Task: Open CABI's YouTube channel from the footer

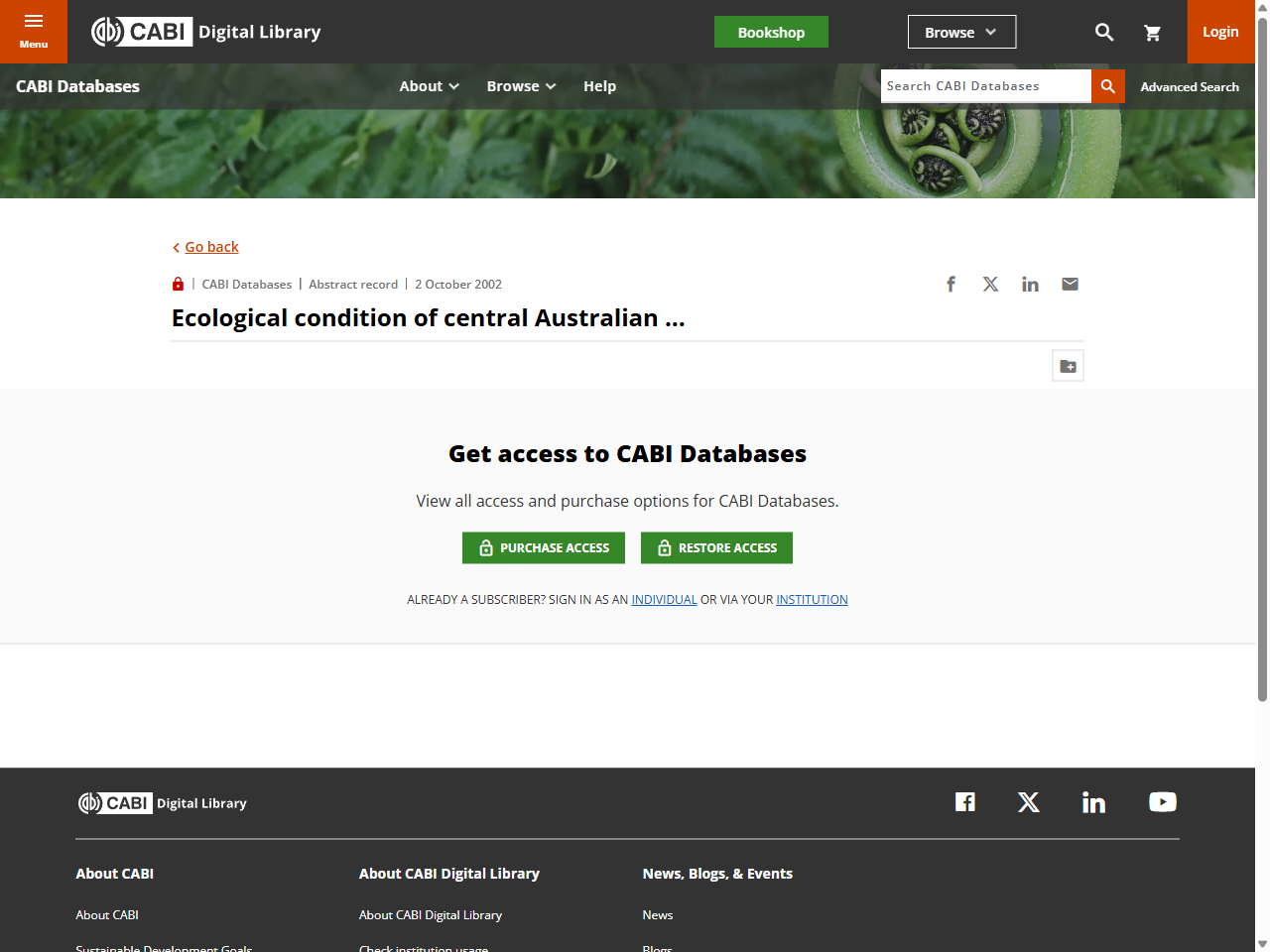Action: 1162,801
